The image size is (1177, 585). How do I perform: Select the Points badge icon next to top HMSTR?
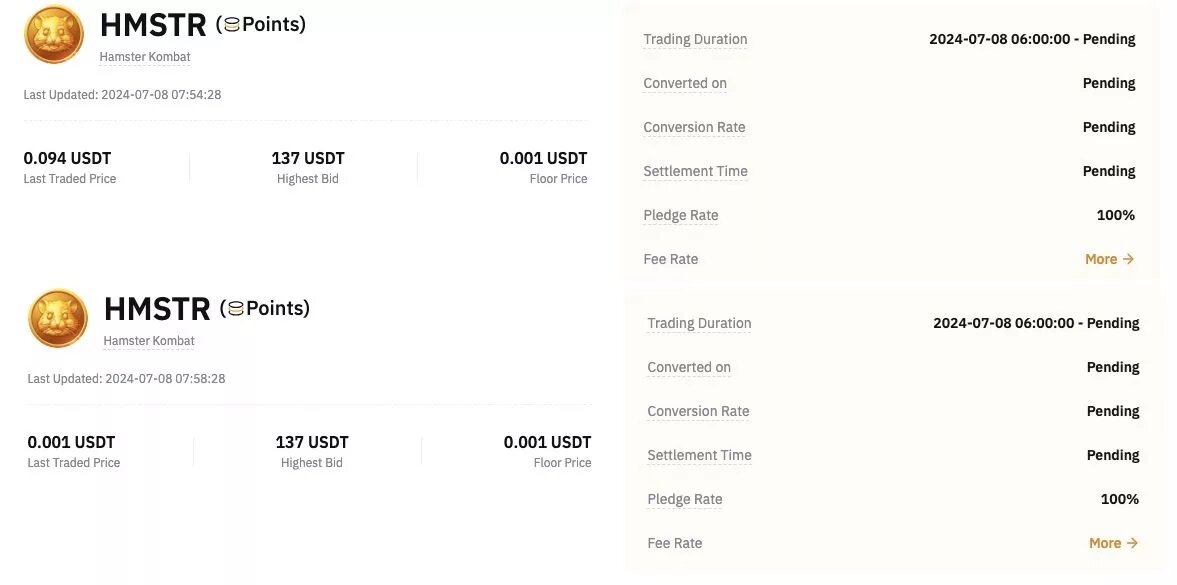coord(231,23)
